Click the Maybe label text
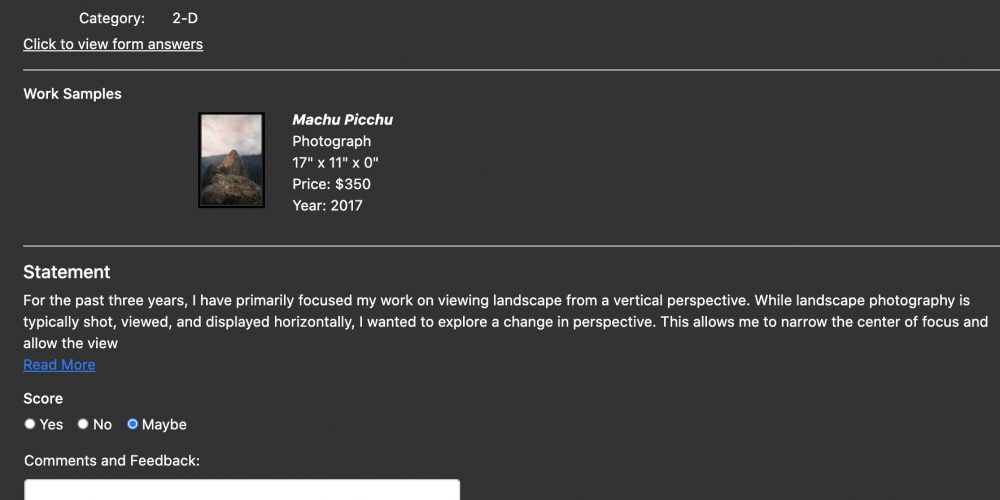The image size is (1000, 500). [164, 425]
